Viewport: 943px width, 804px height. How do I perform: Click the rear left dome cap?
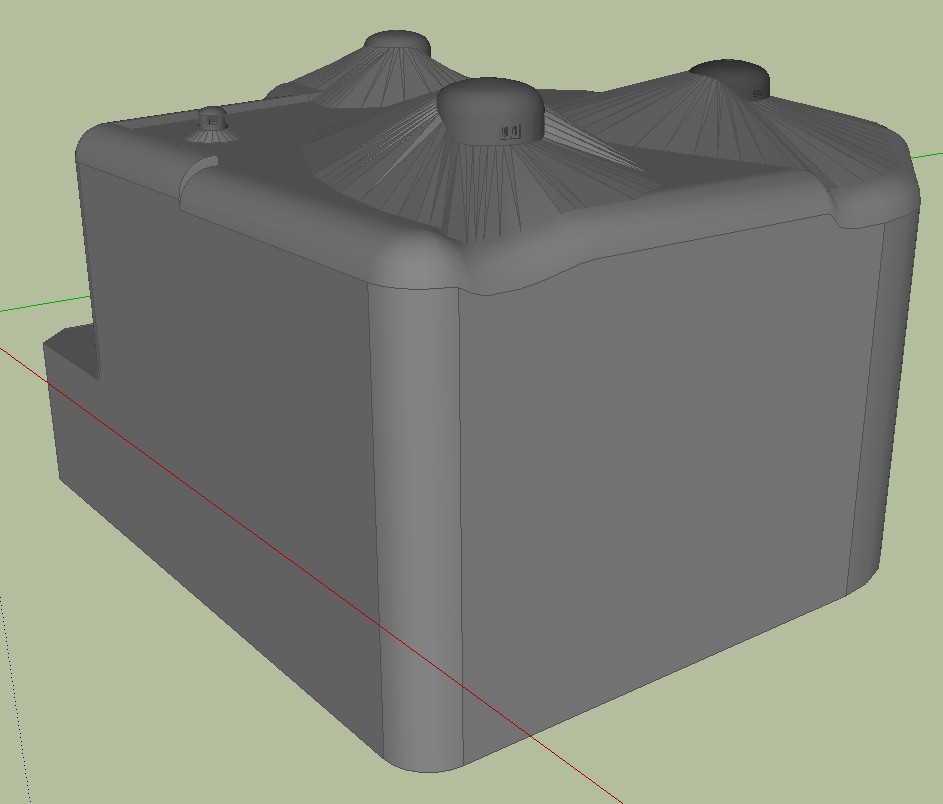click(x=397, y=44)
